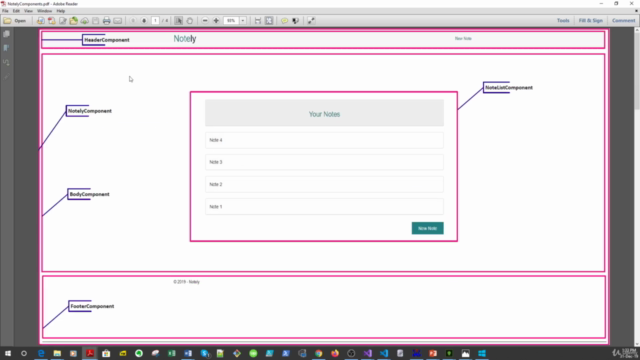Select the Note 1 row

click(x=324, y=207)
